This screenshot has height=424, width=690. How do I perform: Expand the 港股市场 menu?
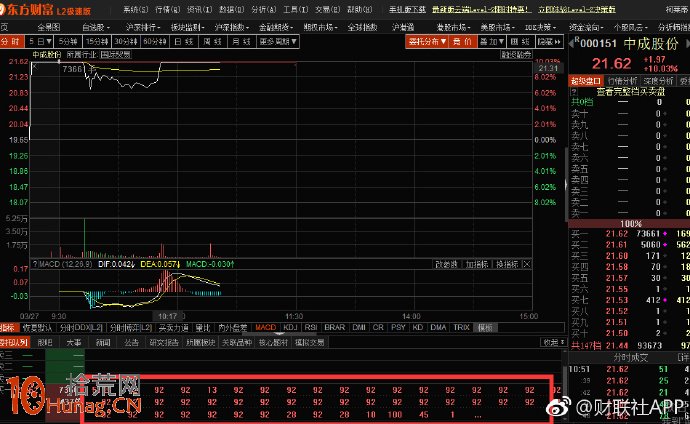pos(453,27)
